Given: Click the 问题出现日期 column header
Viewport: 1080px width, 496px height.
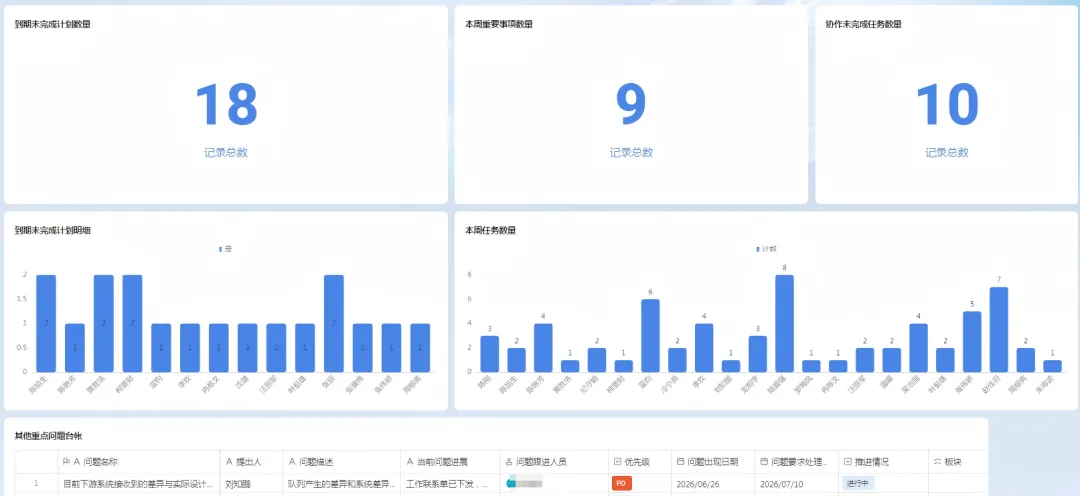Looking at the screenshot, I should point(713,462).
